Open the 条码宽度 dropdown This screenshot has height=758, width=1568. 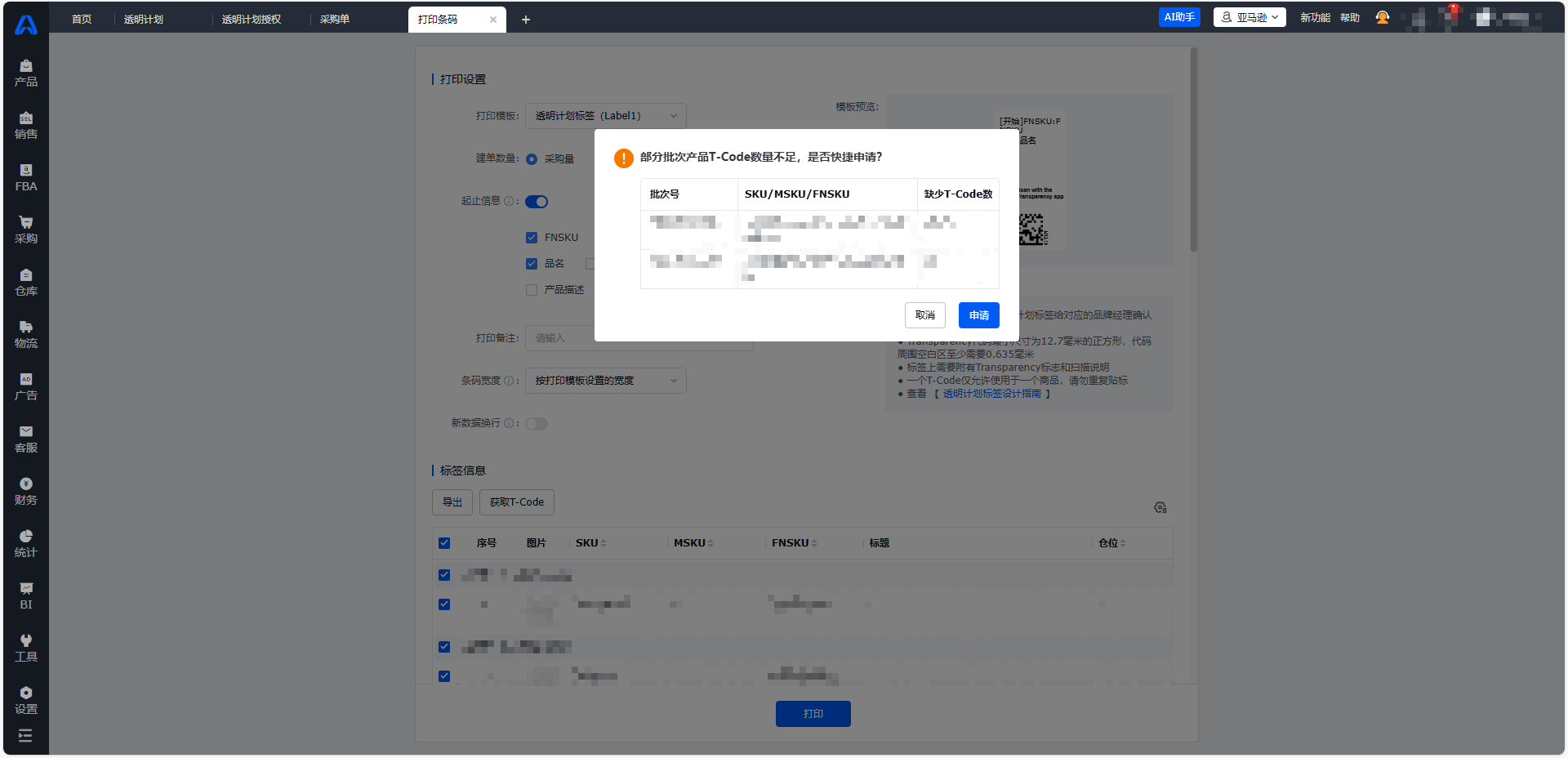pyautogui.click(x=605, y=381)
